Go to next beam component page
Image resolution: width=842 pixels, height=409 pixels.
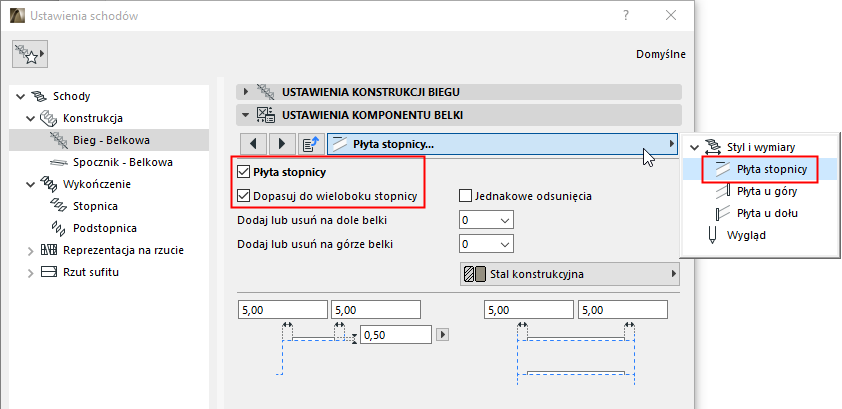click(283, 144)
